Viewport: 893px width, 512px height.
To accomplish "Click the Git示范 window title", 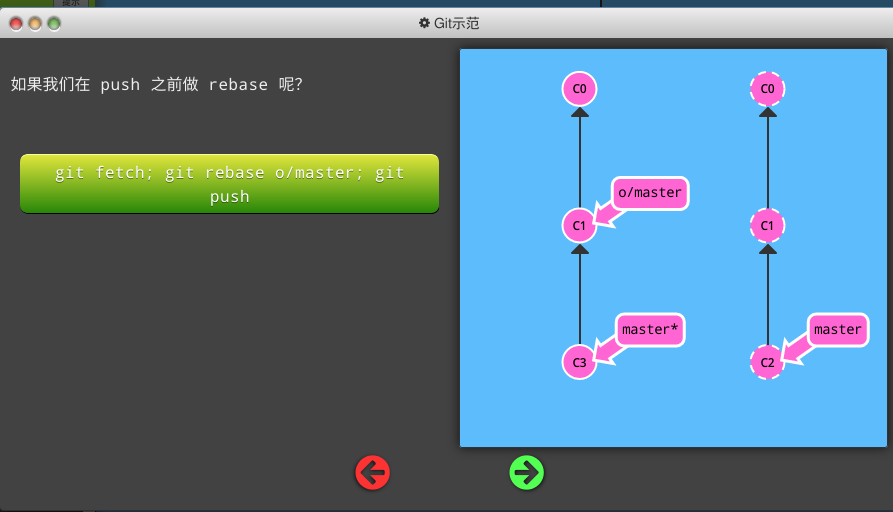I will (x=456, y=23).
